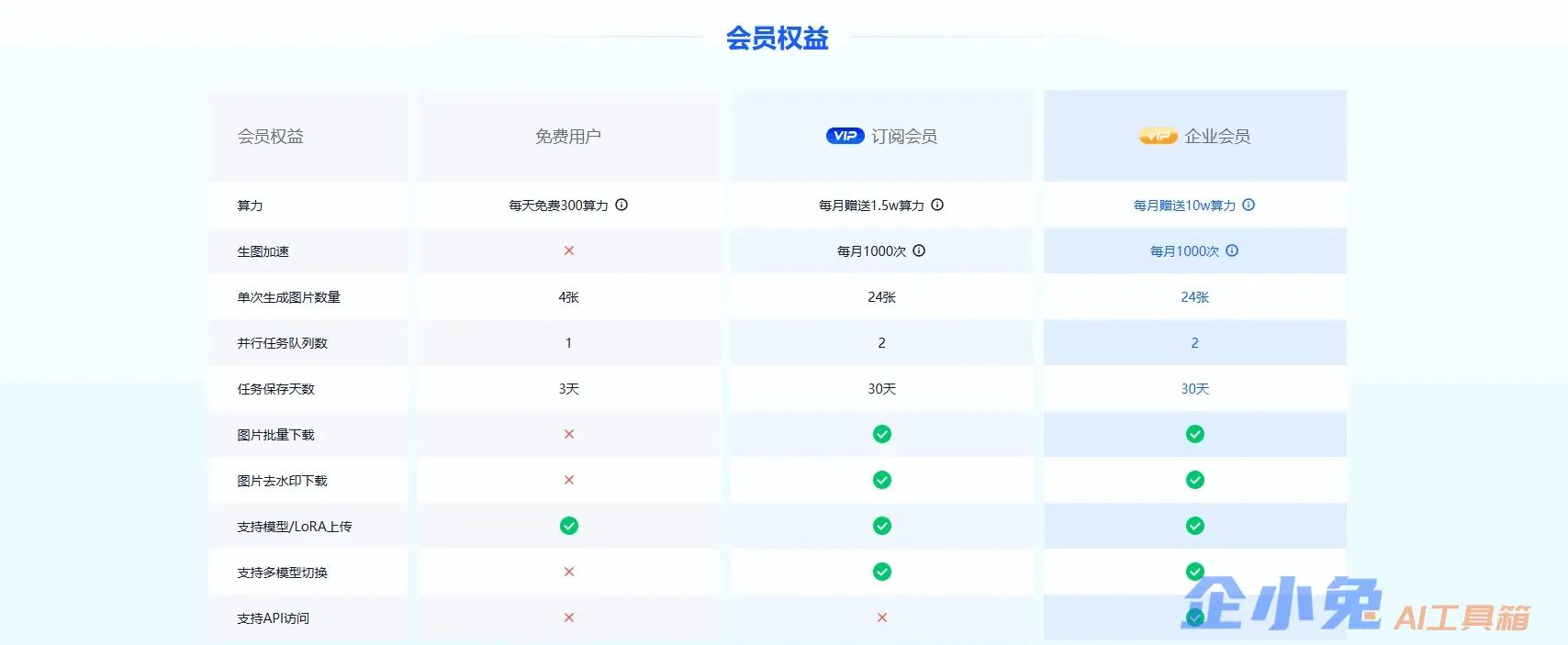Click the 每月赠送1.5w算力 text
This screenshot has width=1568, height=645.
point(871,206)
